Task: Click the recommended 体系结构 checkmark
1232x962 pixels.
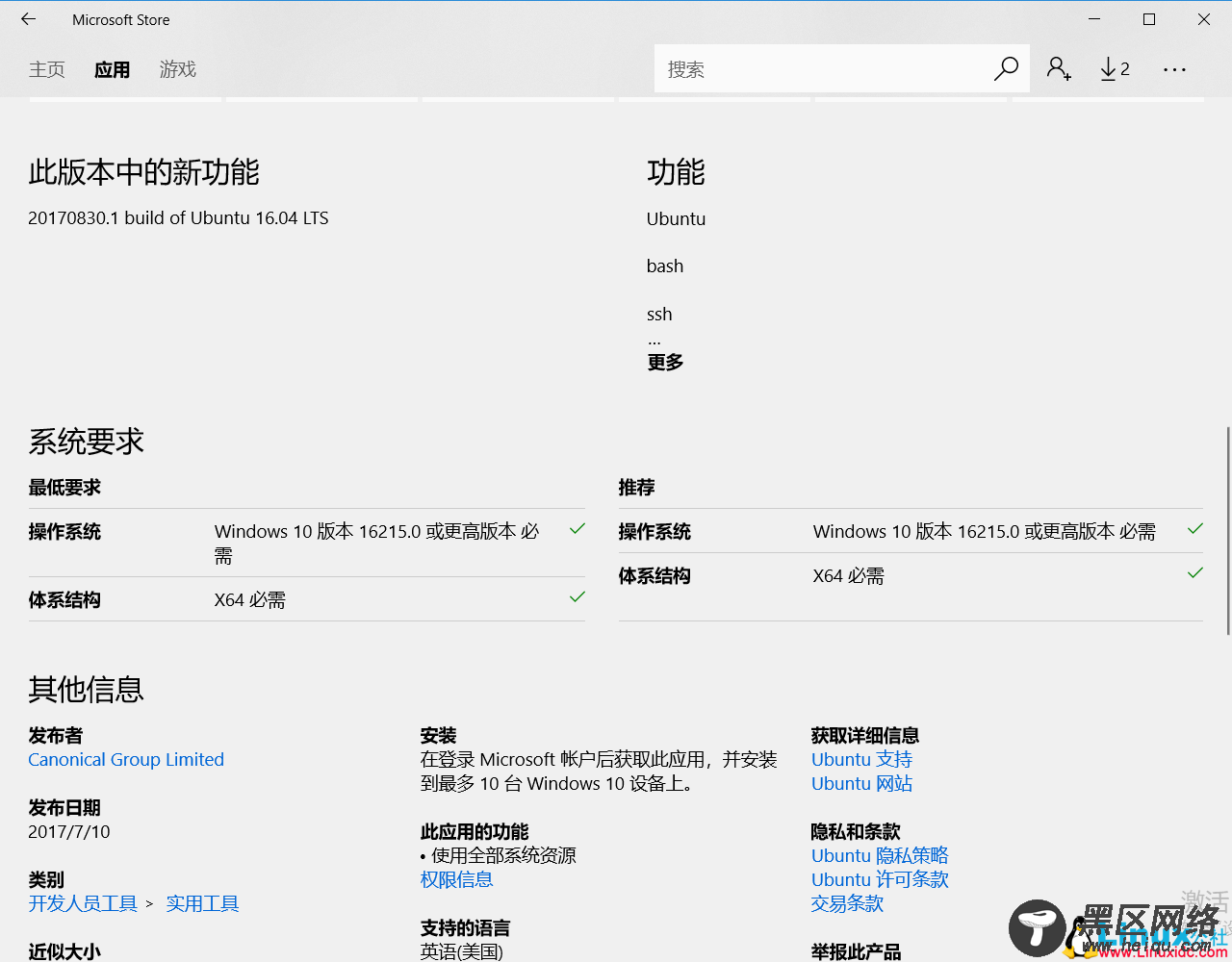Action: [x=1195, y=573]
